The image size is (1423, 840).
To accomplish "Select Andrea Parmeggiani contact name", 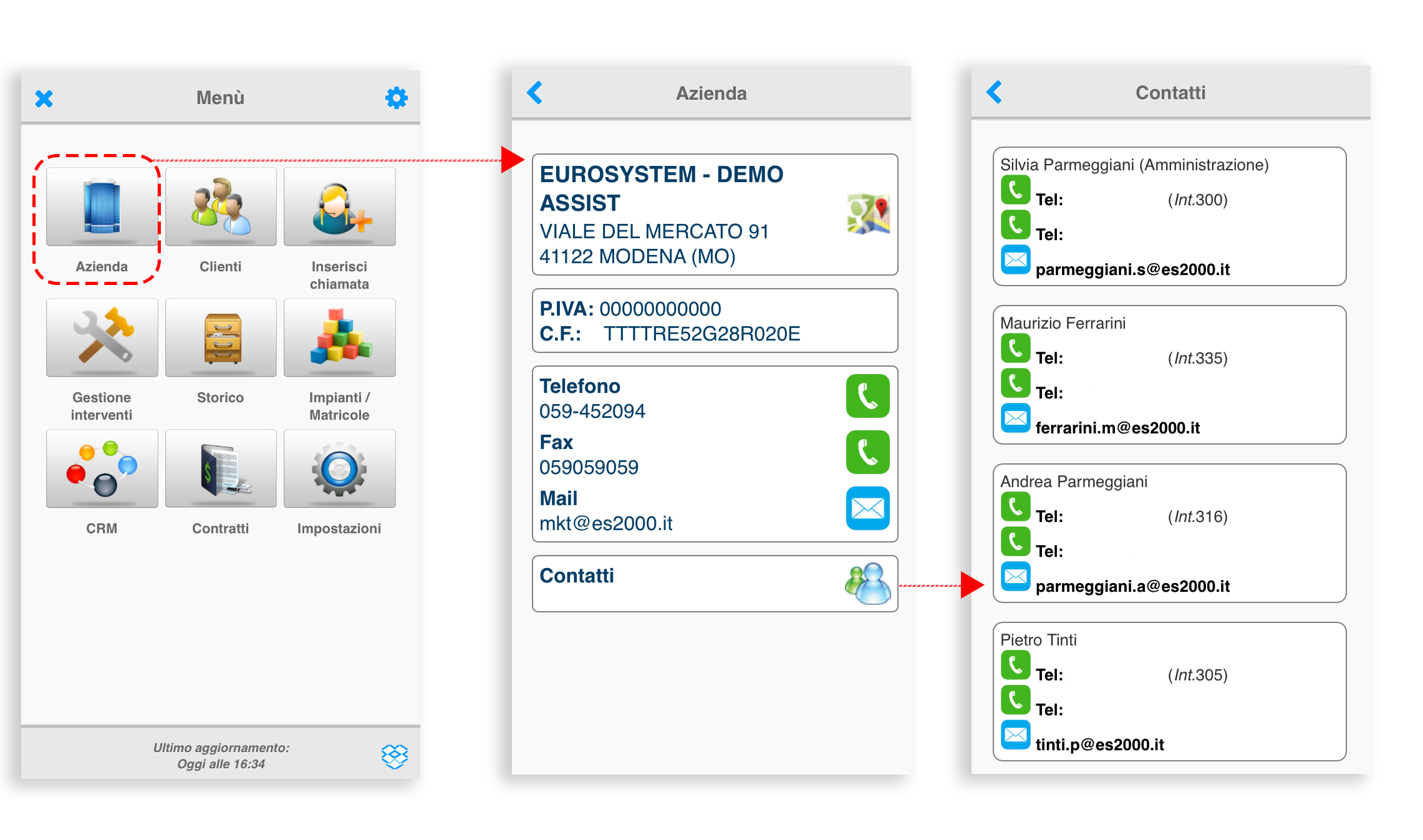I will [x=1074, y=481].
